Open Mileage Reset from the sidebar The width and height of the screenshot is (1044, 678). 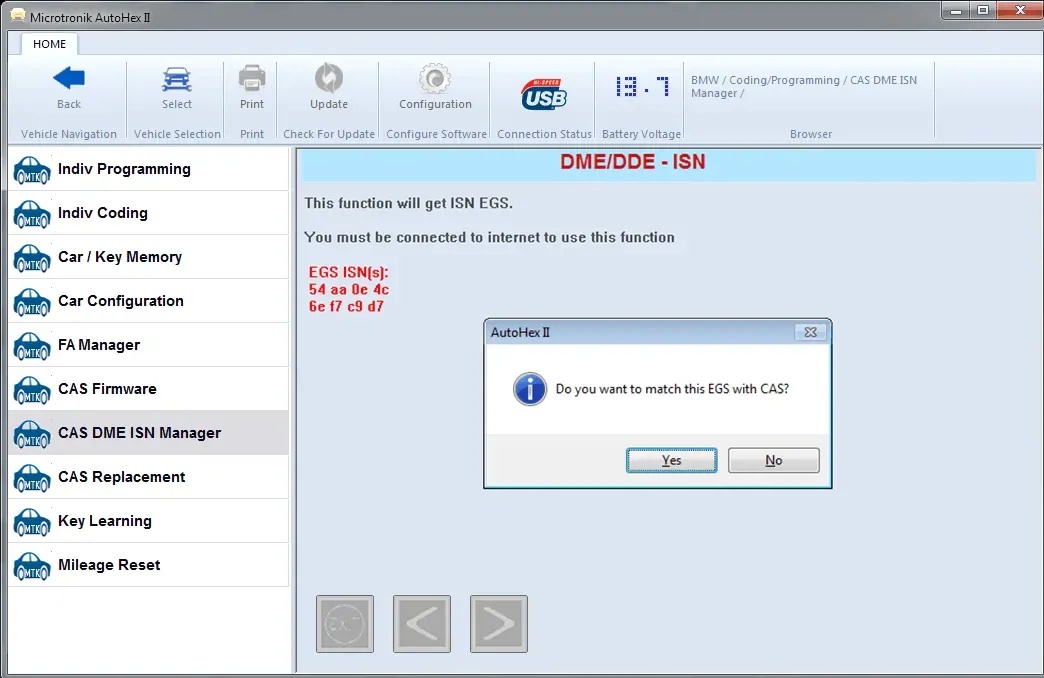coord(148,565)
